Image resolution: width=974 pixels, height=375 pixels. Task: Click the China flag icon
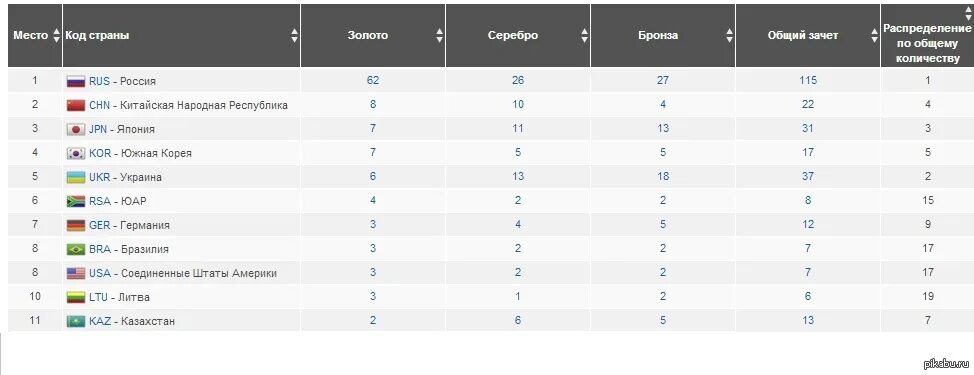(x=75, y=106)
